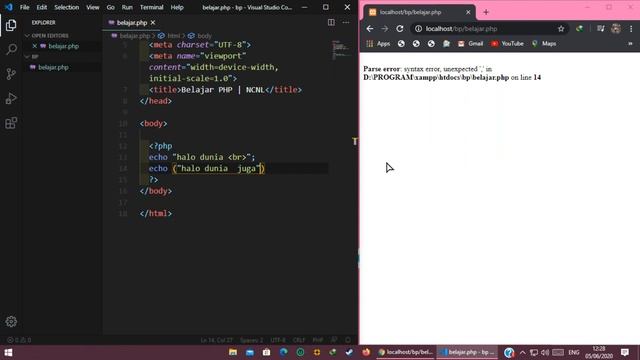Viewport: 640px width, 360px height.
Task: Open the Source Control view
Action: click(11, 74)
